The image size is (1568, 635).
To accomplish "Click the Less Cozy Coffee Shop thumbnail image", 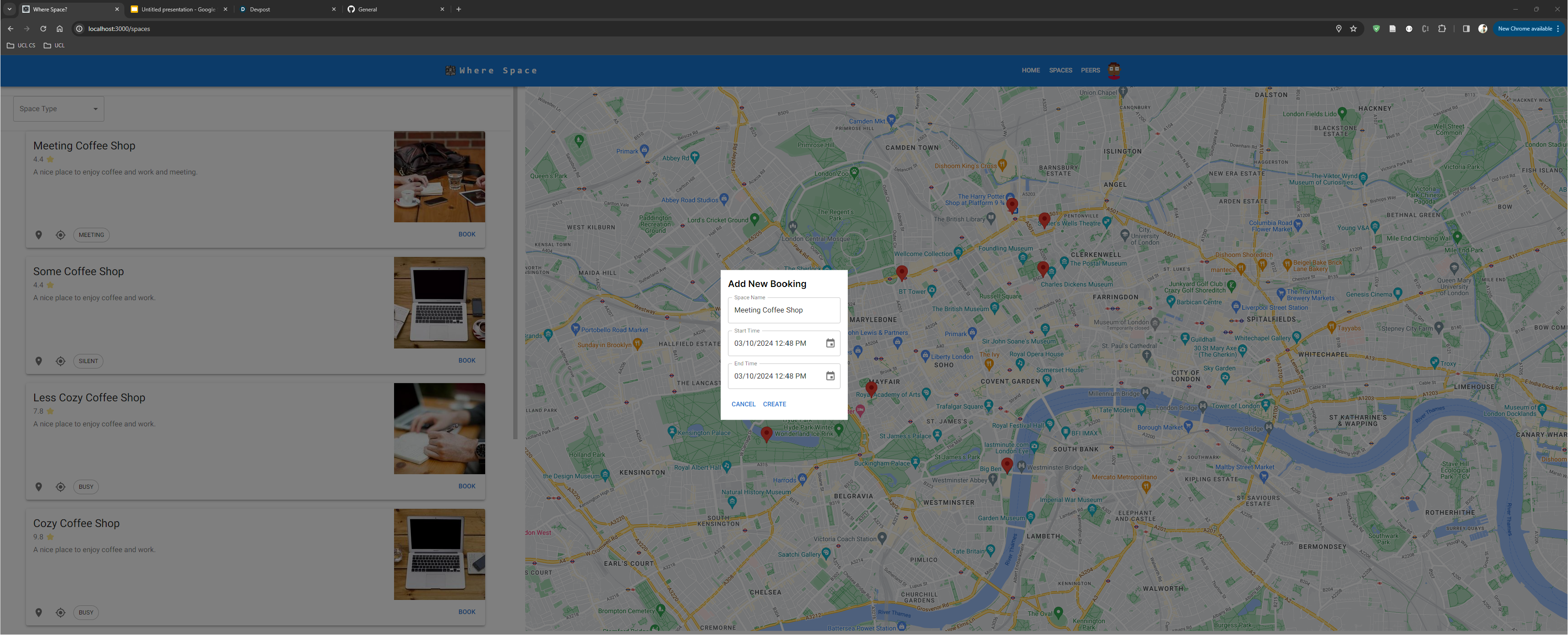I will [x=439, y=429].
